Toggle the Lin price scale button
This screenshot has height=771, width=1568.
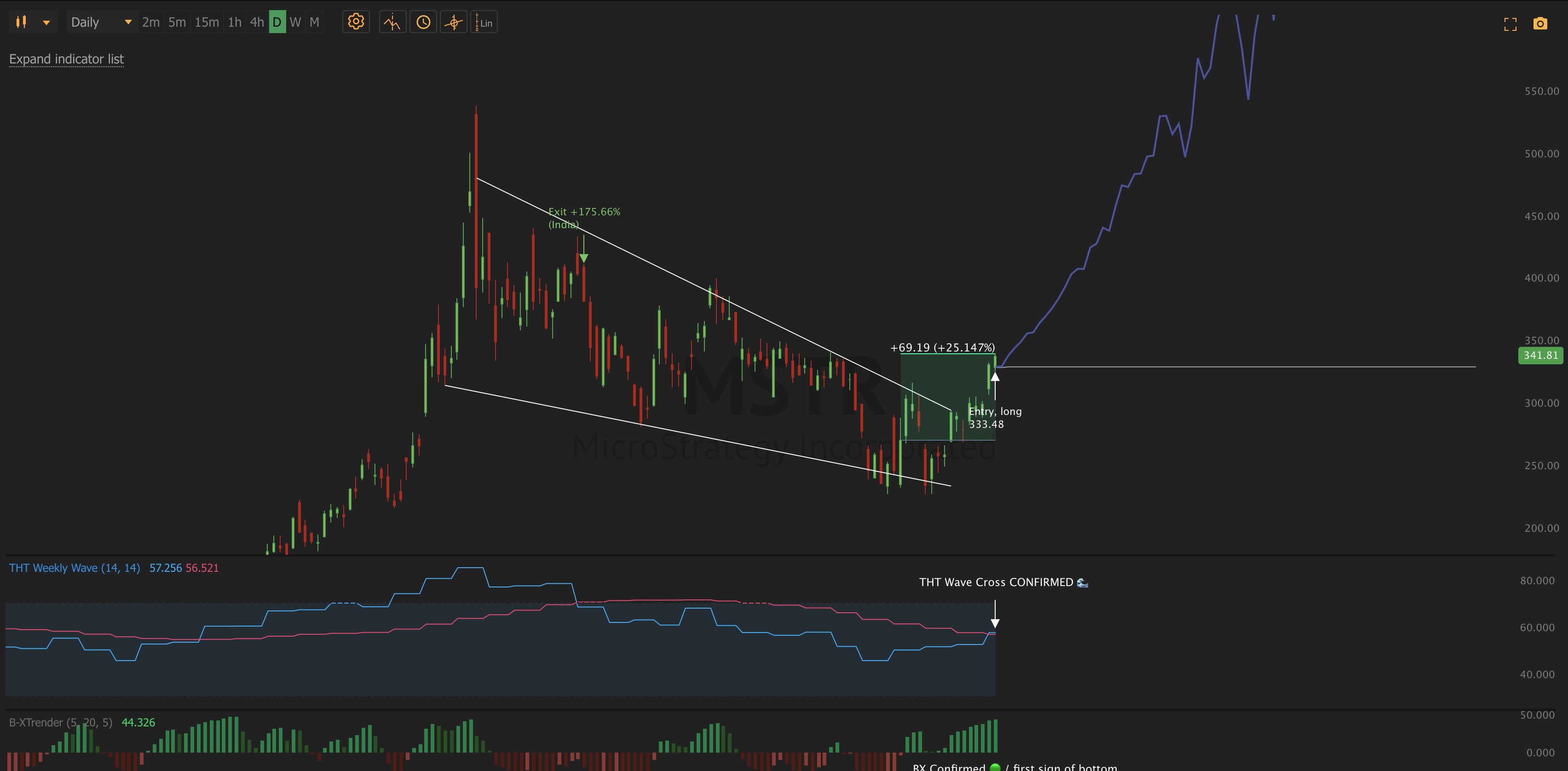(484, 23)
